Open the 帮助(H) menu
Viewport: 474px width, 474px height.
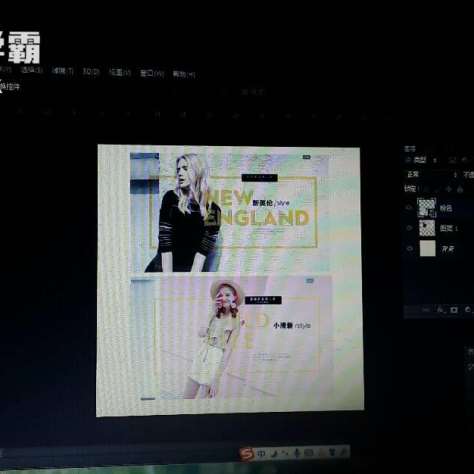coord(184,74)
